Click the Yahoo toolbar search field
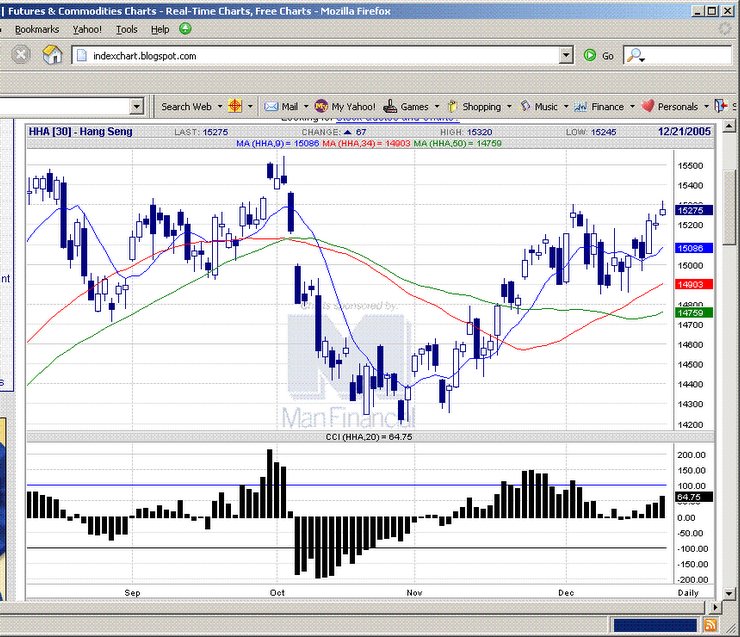 pyautogui.click(x=65, y=106)
